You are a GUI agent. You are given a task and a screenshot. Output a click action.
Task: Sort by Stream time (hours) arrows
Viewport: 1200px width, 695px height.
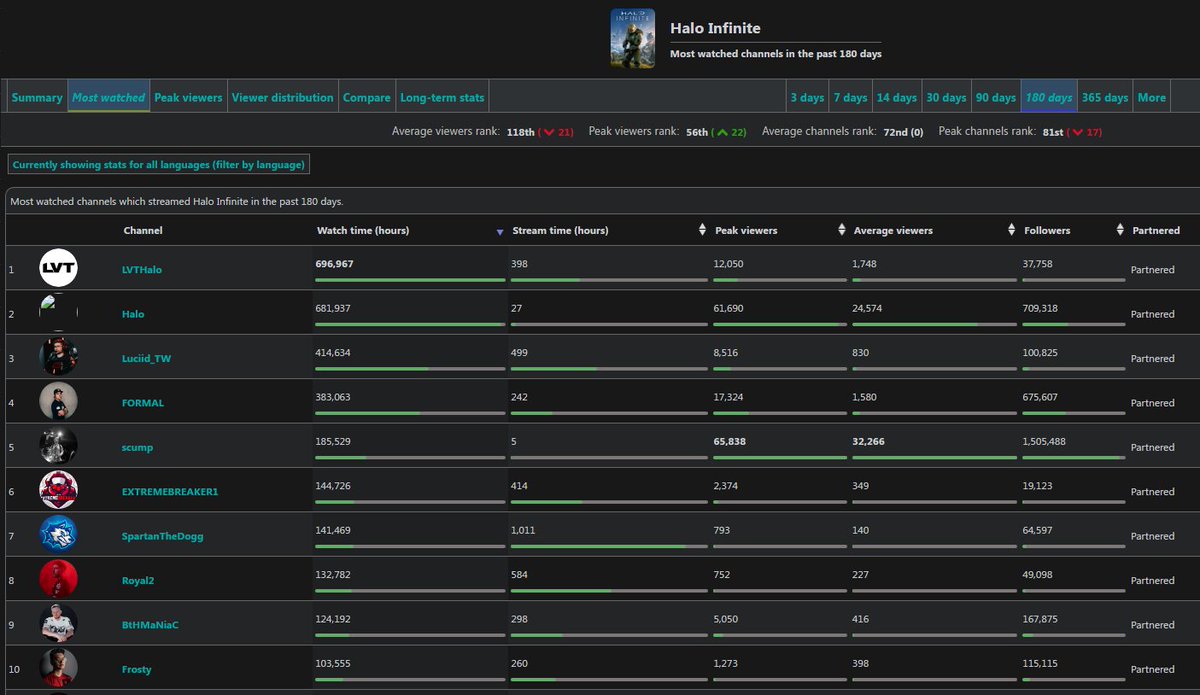(702, 230)
